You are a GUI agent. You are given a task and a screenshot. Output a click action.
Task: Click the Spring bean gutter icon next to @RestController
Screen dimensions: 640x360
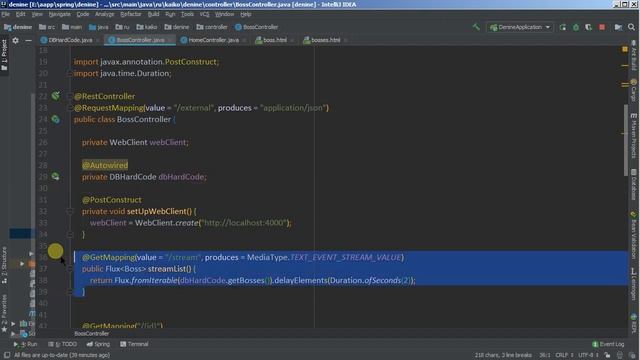(56, 96)
